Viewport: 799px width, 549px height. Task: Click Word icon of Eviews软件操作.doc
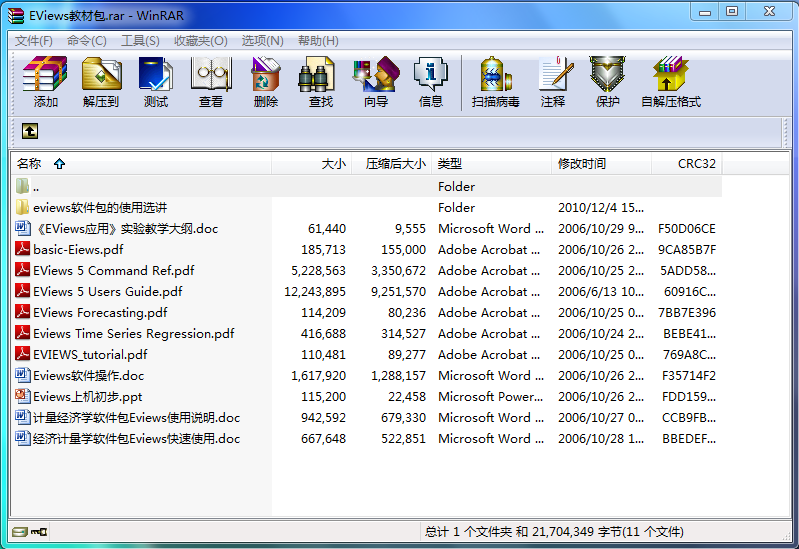22,375
